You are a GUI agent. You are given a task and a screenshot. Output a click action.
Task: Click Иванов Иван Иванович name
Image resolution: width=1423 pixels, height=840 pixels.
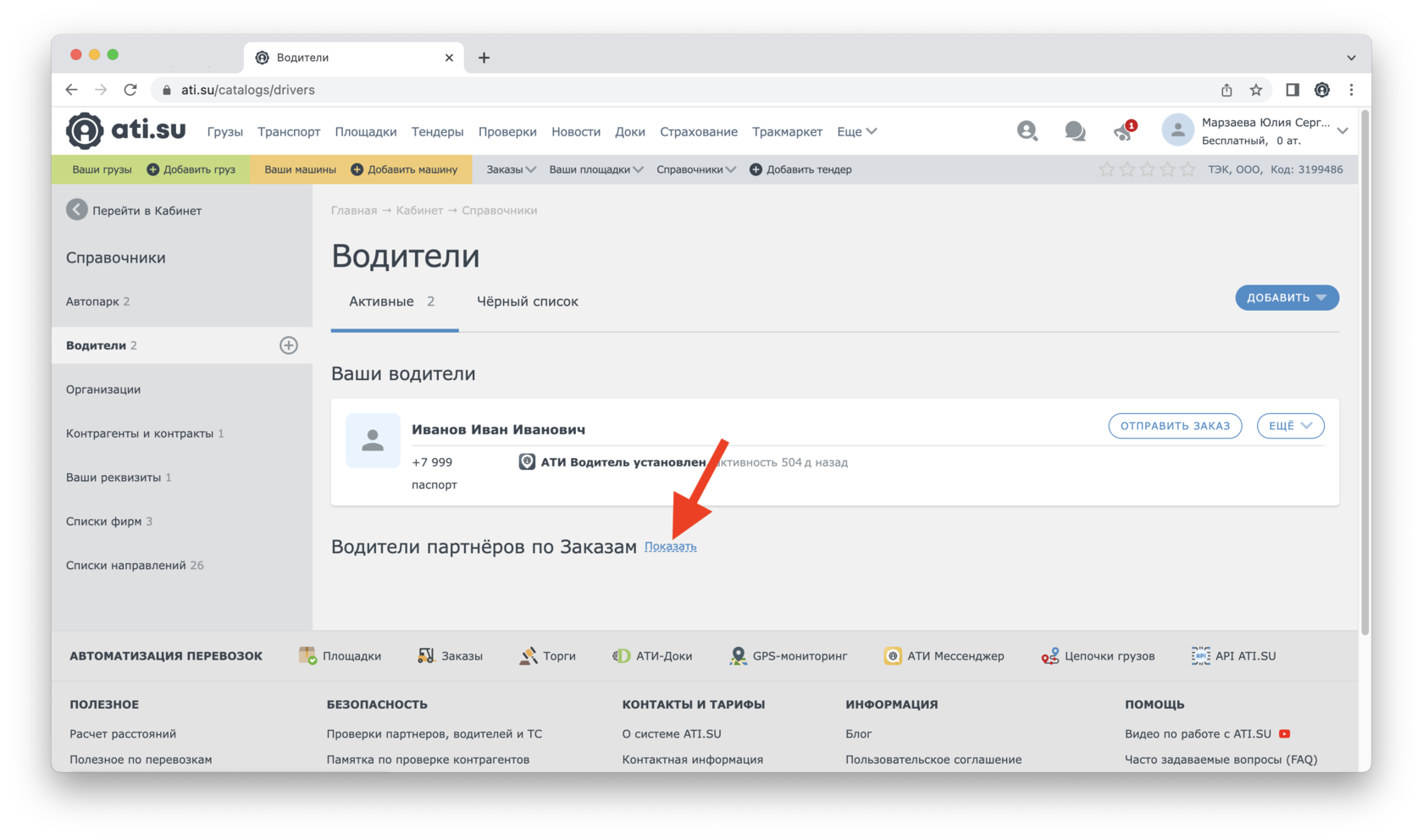pyautogui.click(x=498, y=429)
